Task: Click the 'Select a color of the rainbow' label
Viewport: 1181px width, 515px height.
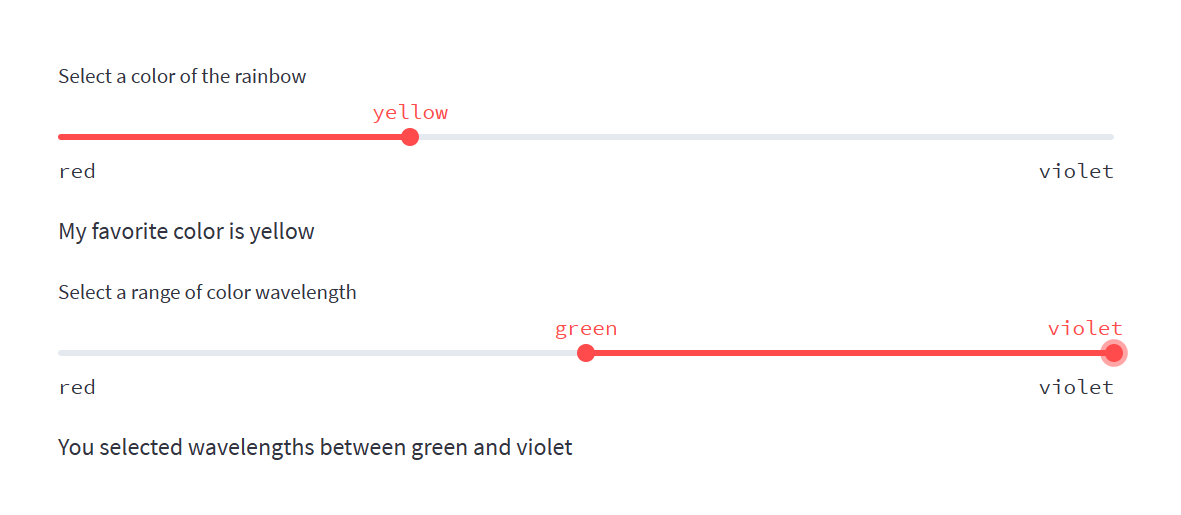Action: point(182,76)
